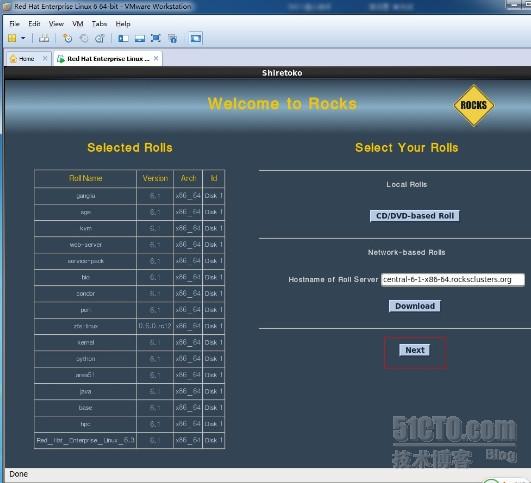Screen dimensions: 531x483
Task: Click the Unity mode toolbar icon
Action: click(172, 38)
